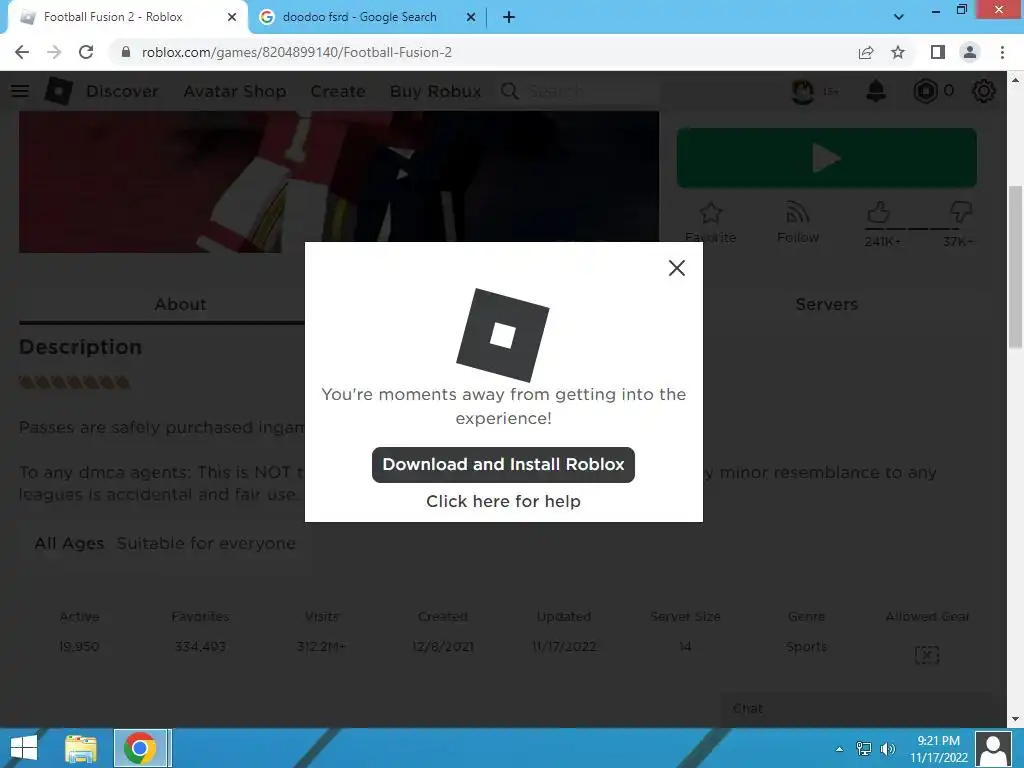Click the green Play button
This screenshot has height=768, width=1024.
[826, 158]
